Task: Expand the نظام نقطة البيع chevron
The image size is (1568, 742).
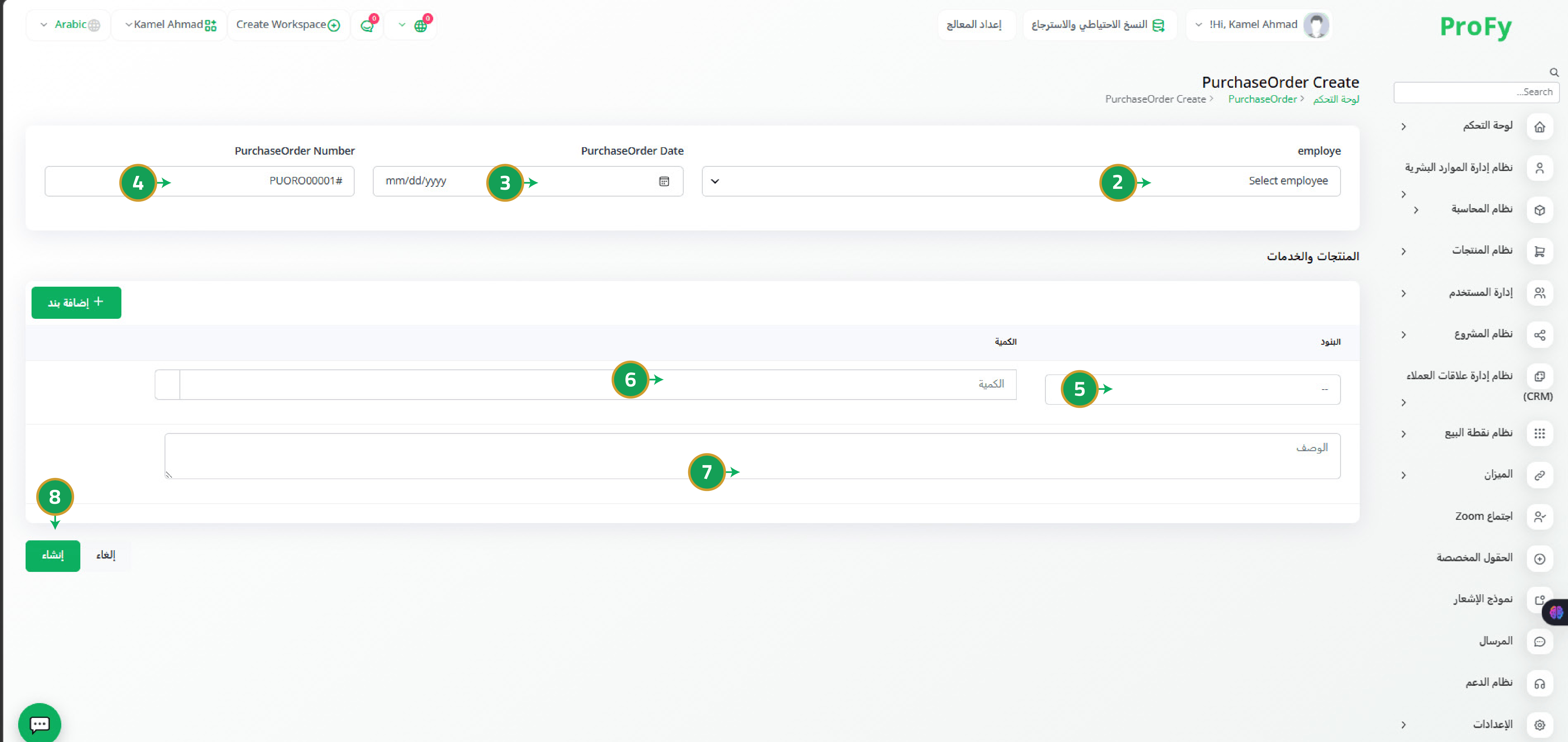Action: [x=1403, y=434]
